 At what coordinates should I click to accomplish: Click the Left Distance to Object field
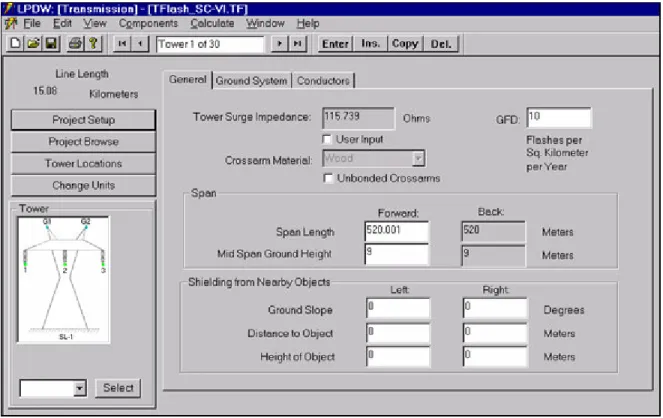[398, 333]
